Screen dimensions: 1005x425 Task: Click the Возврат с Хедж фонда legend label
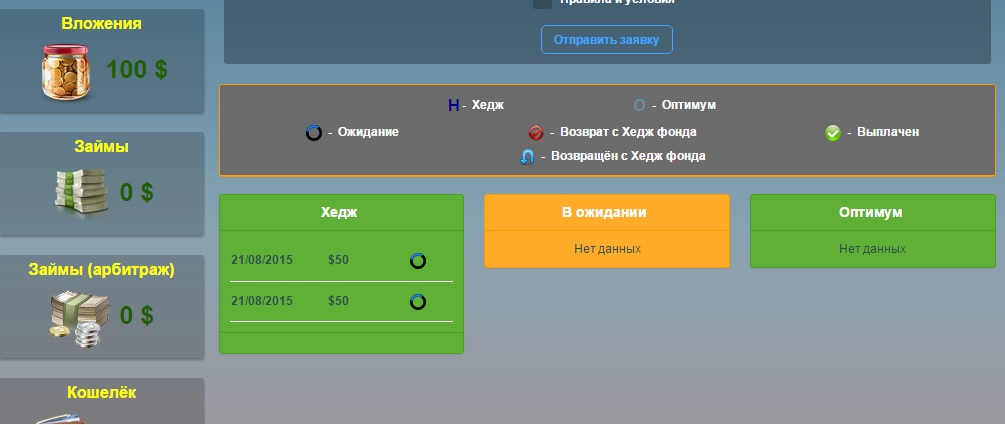coord(628,132)
